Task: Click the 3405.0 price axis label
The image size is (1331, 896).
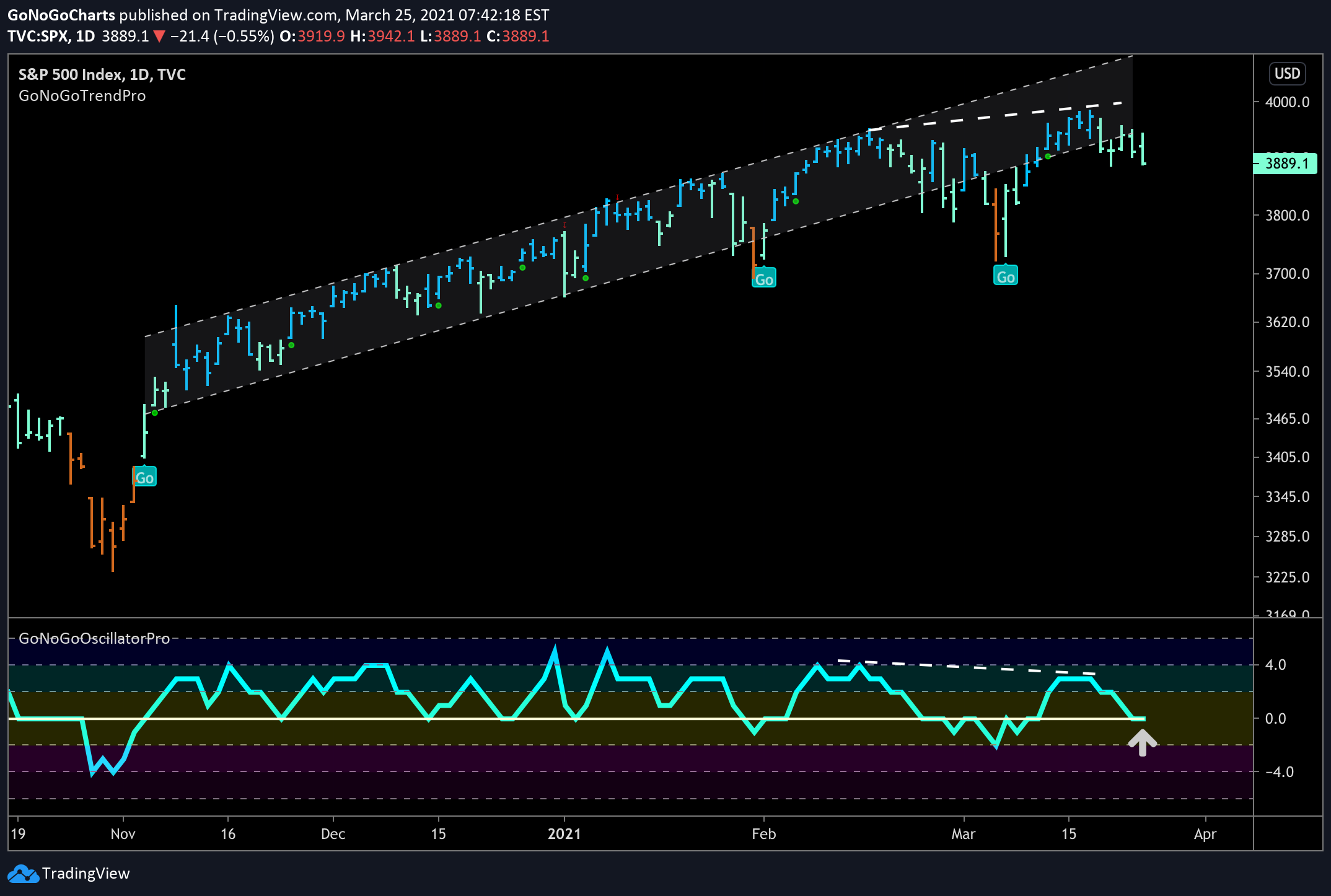Action: point(1288,457)
